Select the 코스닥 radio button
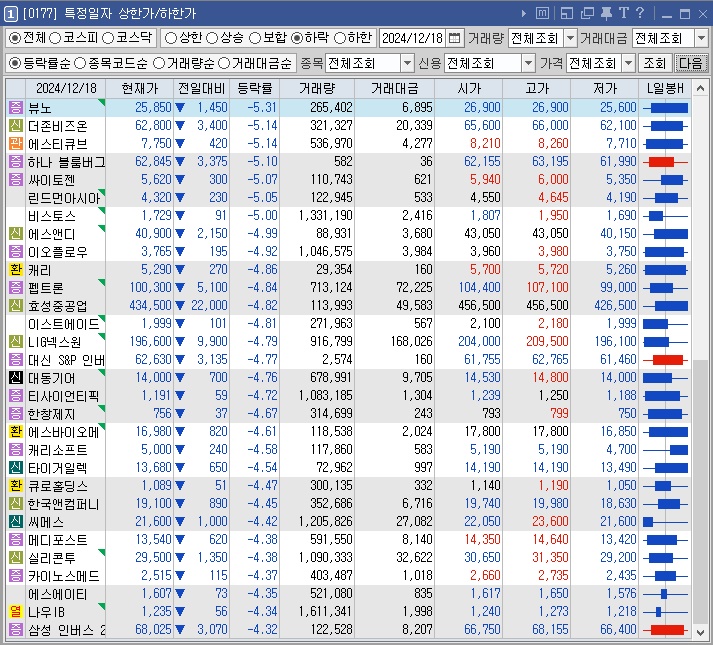Viewport: 713px width, 645px height. click(x=108, y=38)
